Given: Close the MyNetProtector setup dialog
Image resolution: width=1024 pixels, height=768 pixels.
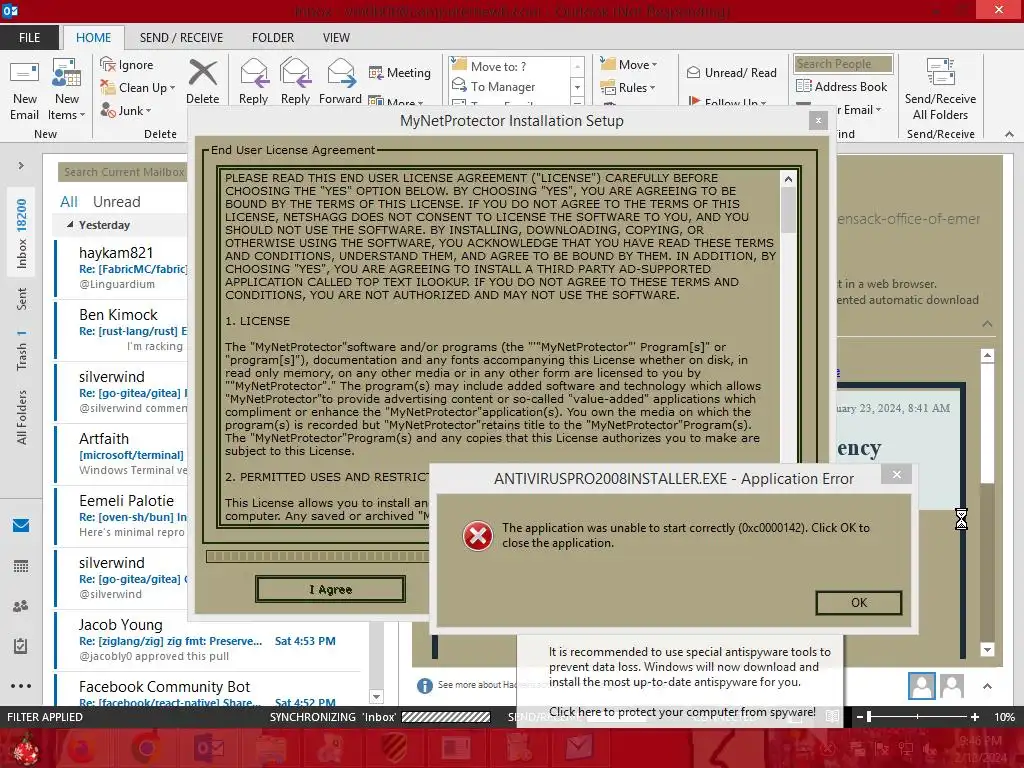Looking at the screenshot, I should [818, 121].
